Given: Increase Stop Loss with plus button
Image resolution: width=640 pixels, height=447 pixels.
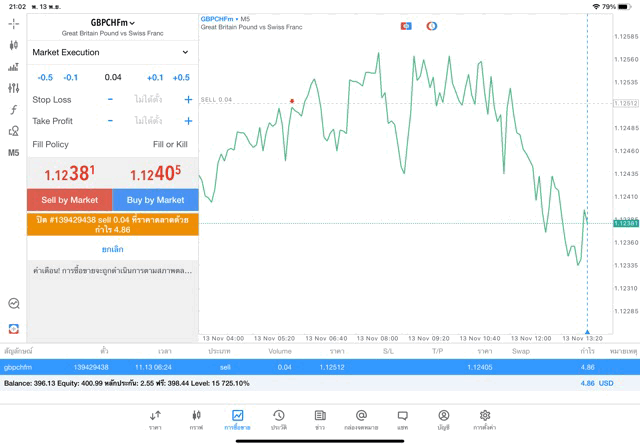Looking at the screenshot, I should click(x=188, y=99).
